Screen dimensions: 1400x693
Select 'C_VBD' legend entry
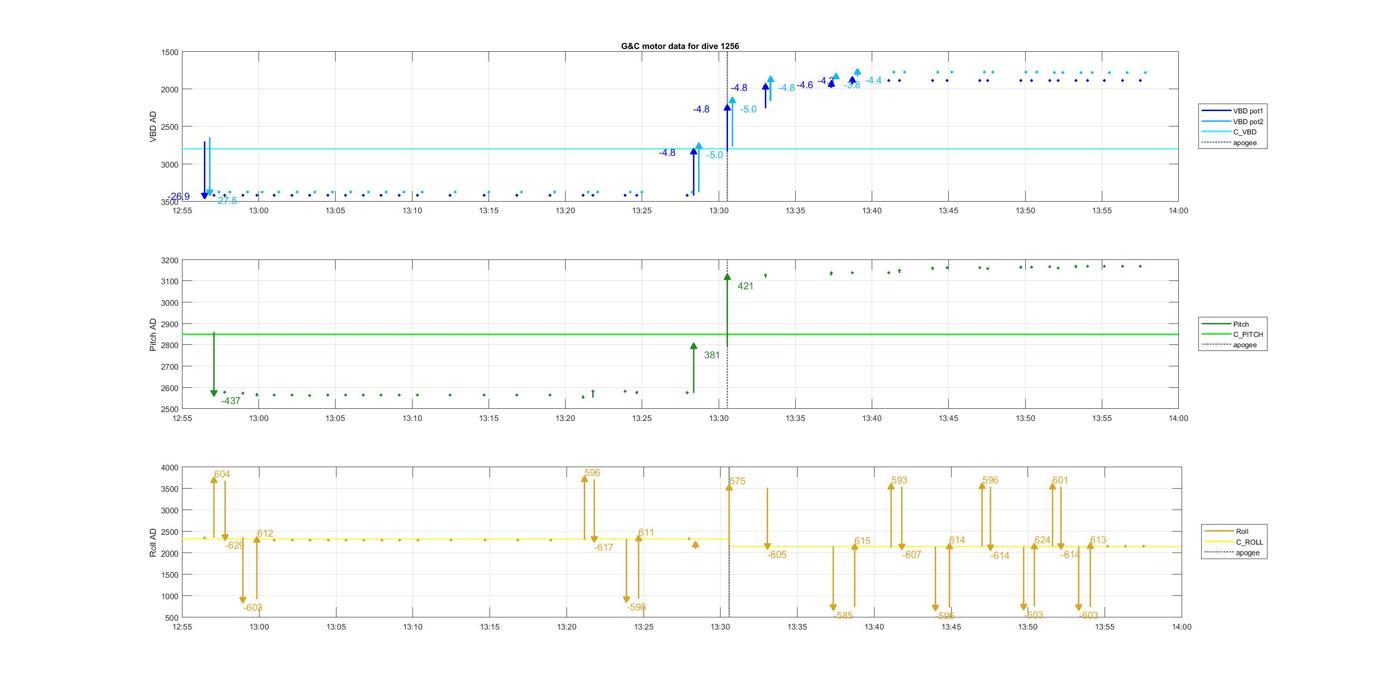[x=1244, y=132]
